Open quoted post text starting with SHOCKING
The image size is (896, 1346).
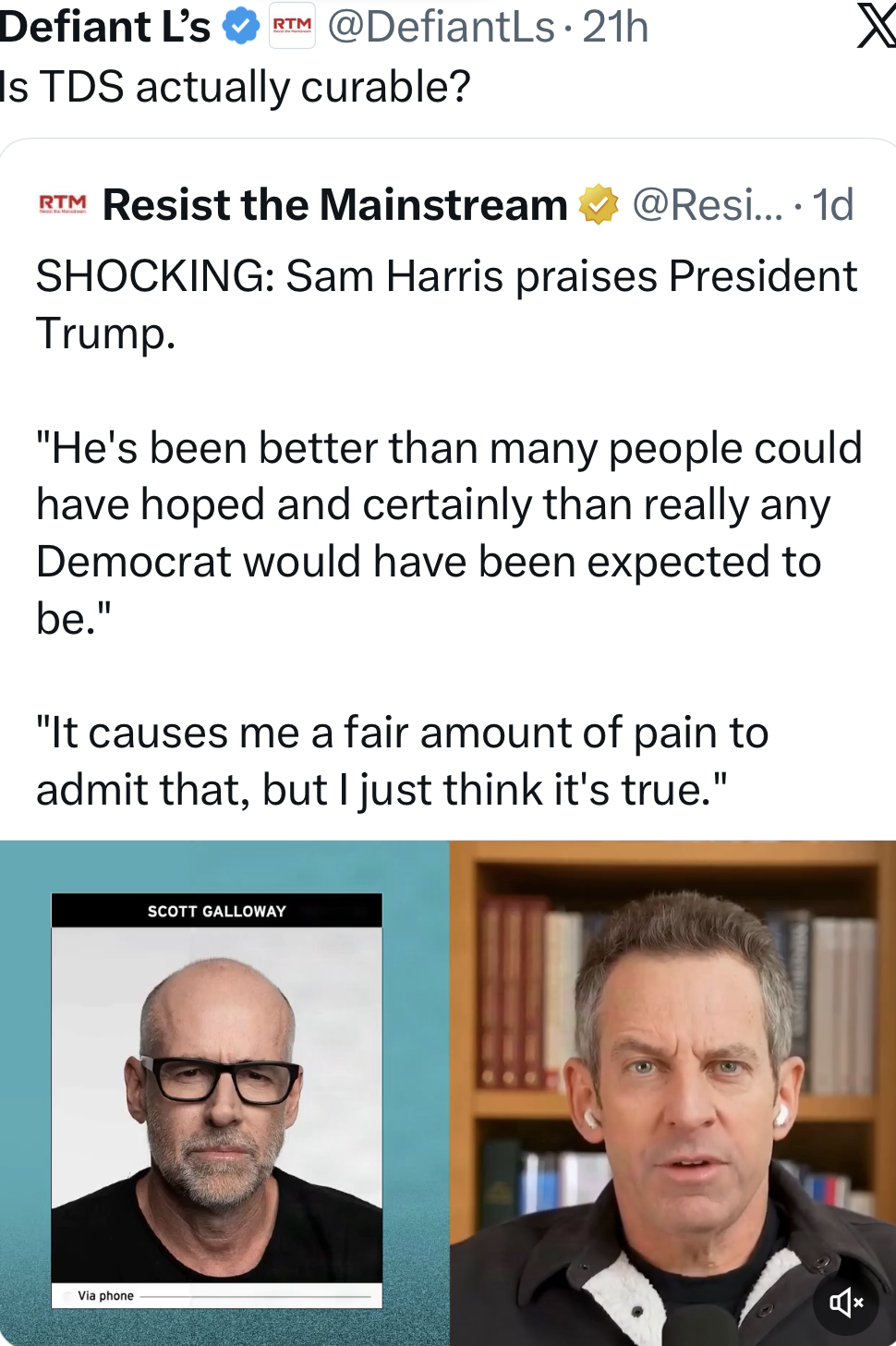coord(447,304)
